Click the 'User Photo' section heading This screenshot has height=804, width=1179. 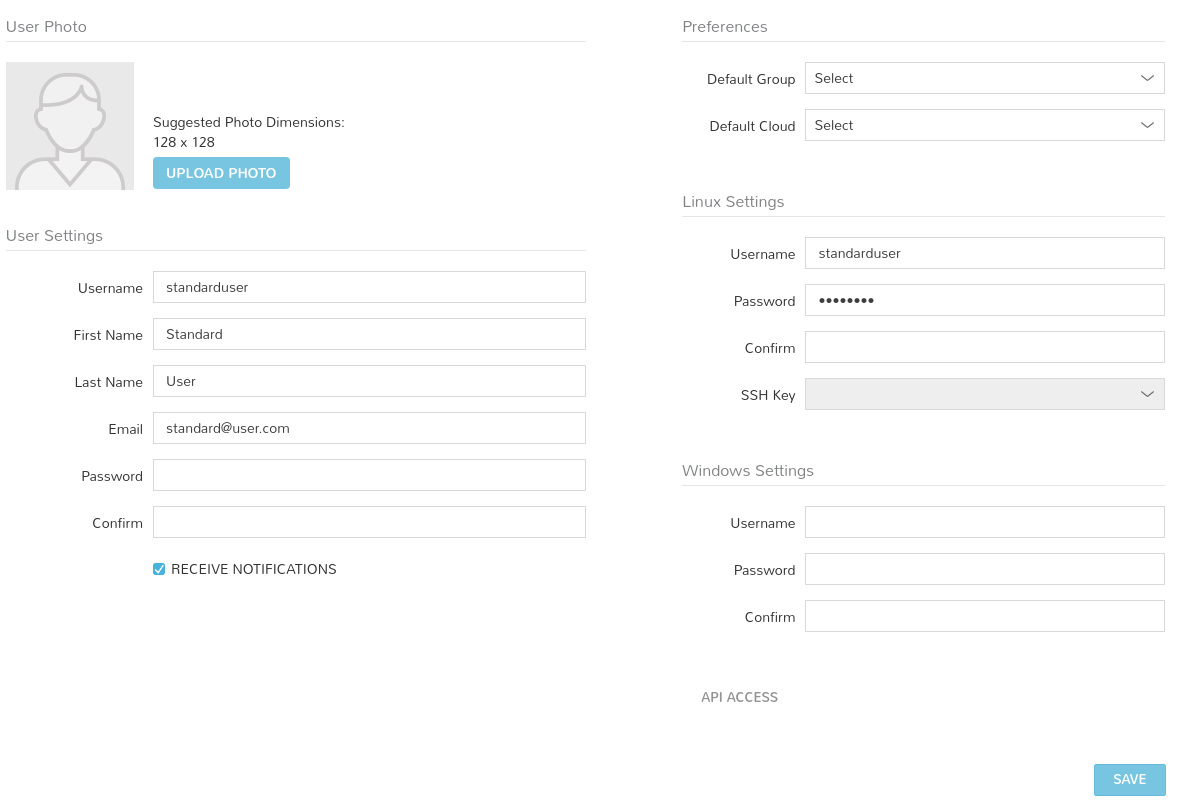[46, 26]
